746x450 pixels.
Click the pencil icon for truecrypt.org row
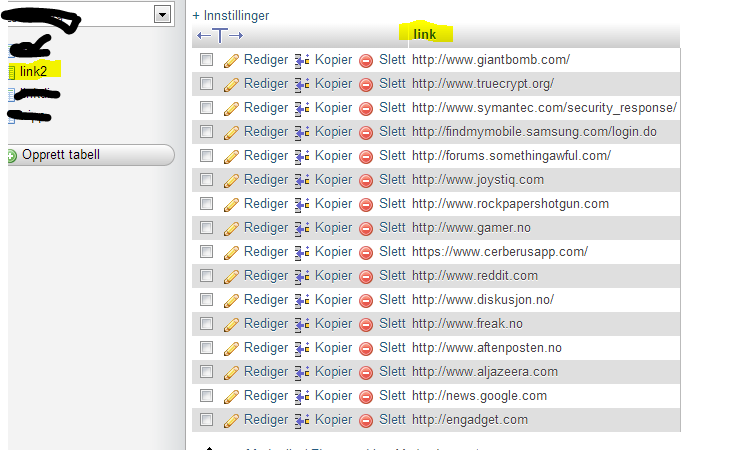click(231, 84)
